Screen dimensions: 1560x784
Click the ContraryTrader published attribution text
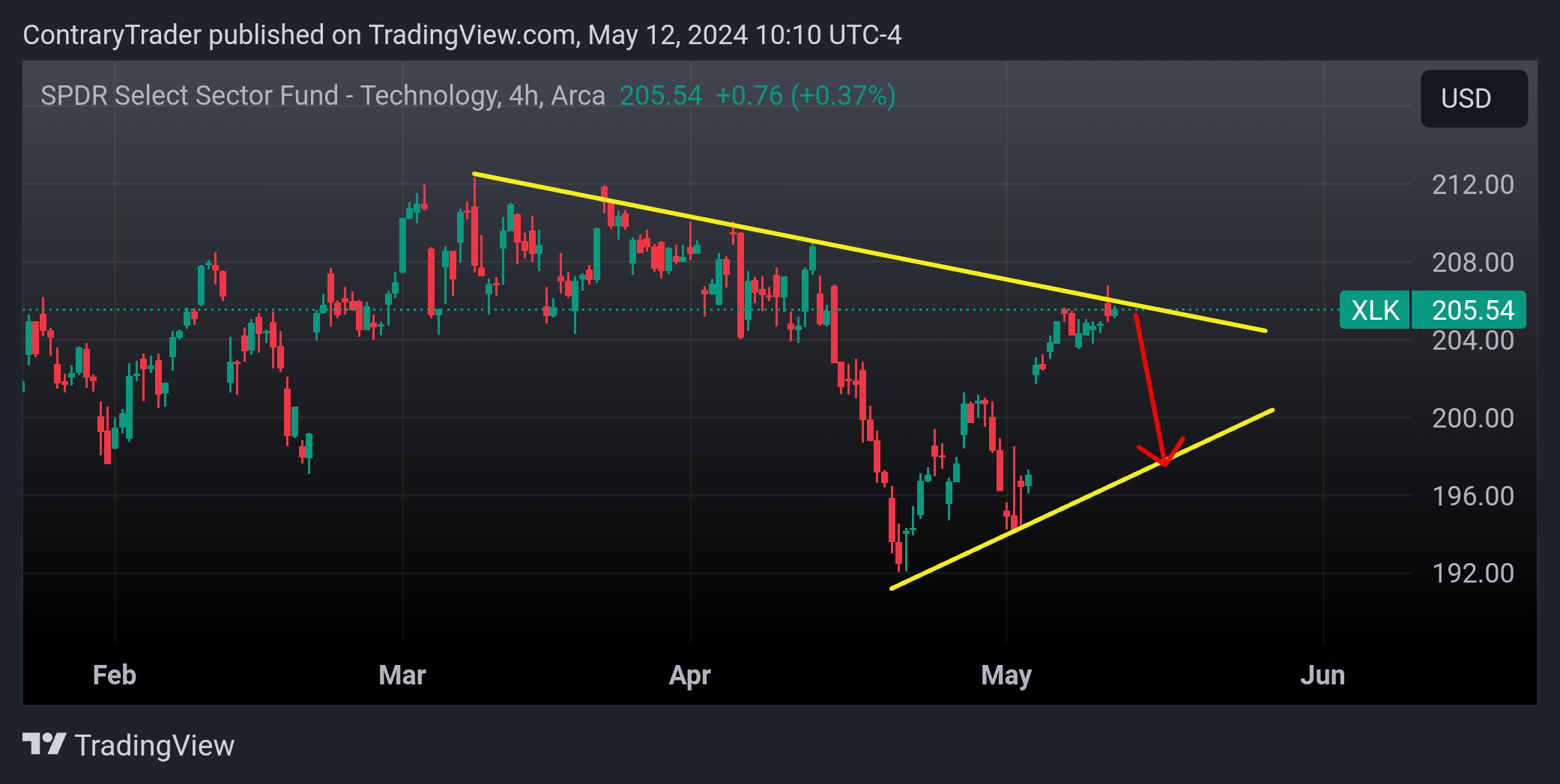[462, 35]
